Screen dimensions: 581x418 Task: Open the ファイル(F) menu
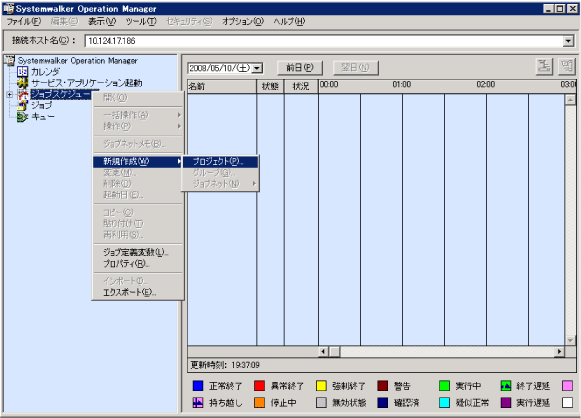tap(24, 21)
